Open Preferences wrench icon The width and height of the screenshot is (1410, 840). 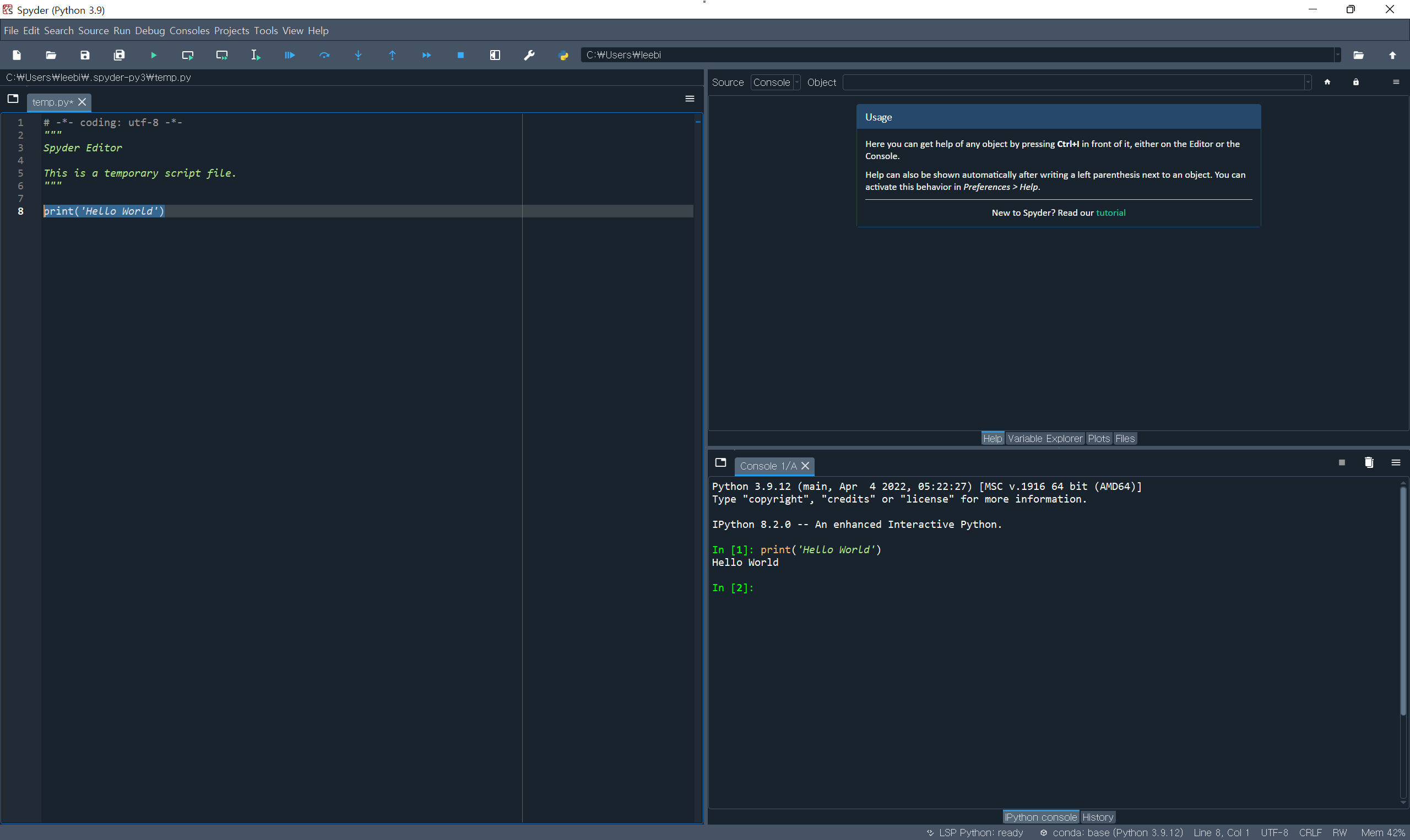pos(529,55)
